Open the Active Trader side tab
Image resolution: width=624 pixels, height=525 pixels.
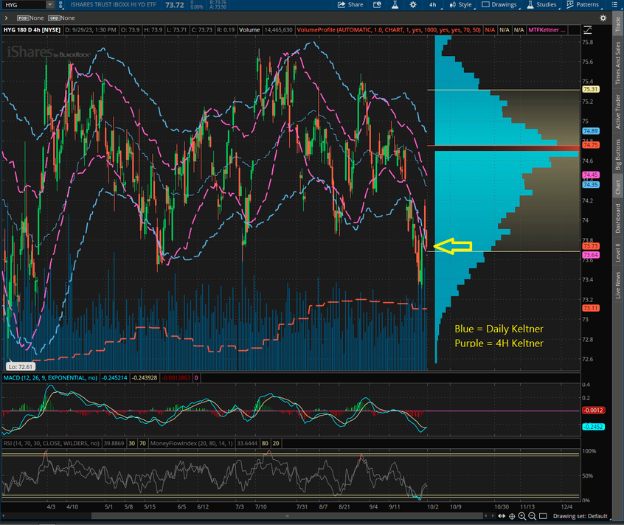click(618, 112)
